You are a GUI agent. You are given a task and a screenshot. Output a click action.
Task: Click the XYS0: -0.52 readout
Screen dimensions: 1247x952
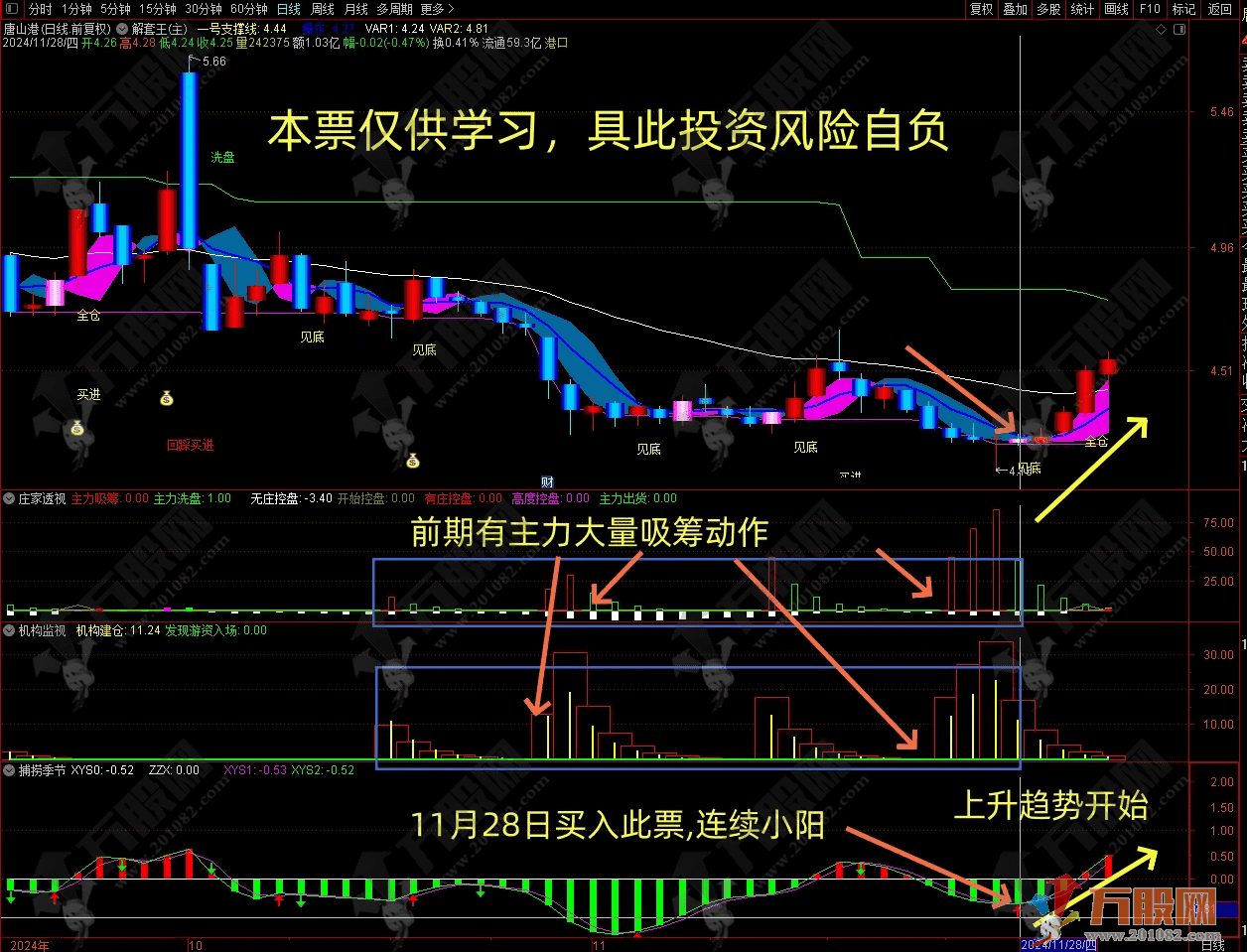point(102,770)
